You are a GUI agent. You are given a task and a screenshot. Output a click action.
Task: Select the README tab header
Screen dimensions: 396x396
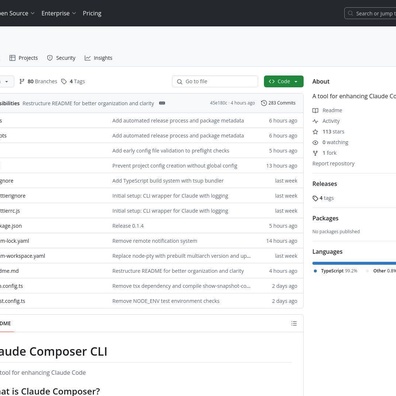click(x=6, y=323)
